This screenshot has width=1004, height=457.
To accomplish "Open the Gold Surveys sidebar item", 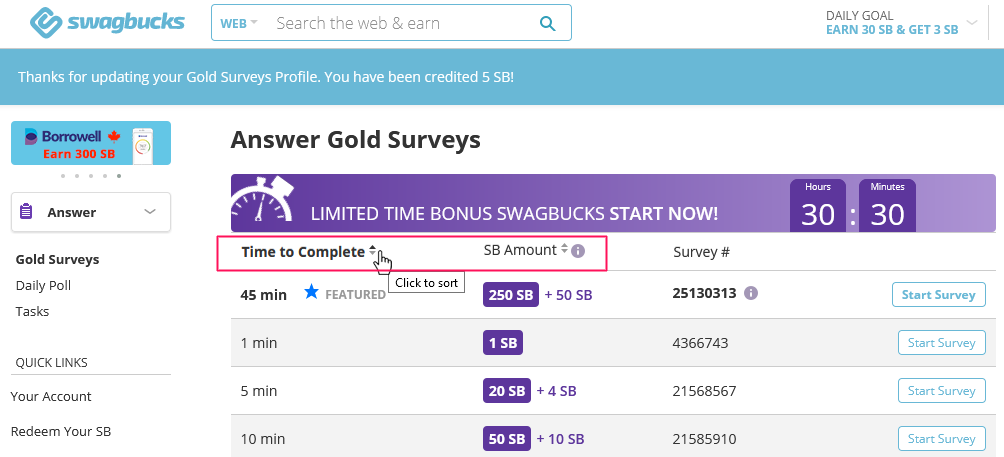I will point(58,259).
